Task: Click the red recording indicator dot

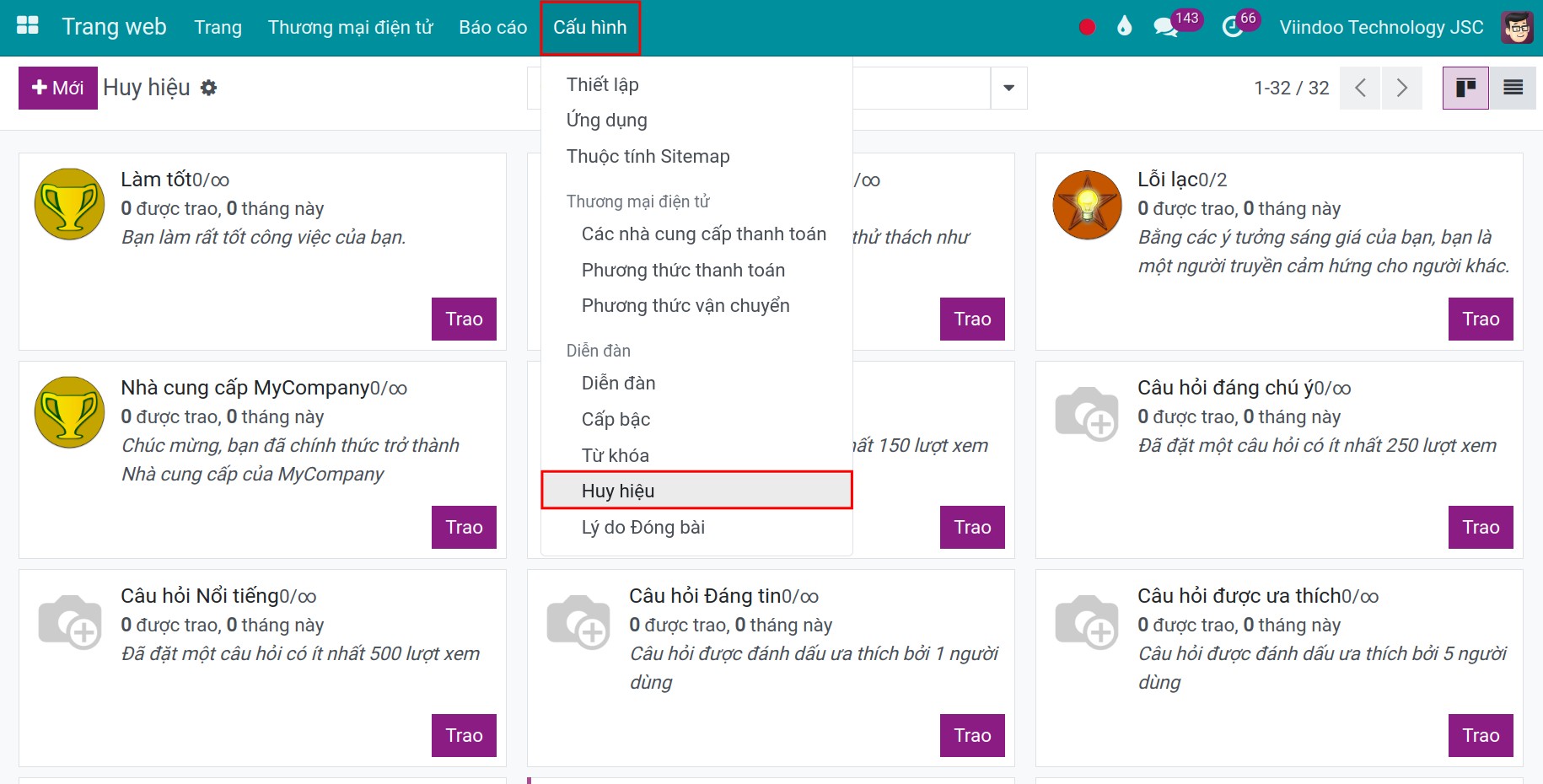Action: (x=1087, y=27)
